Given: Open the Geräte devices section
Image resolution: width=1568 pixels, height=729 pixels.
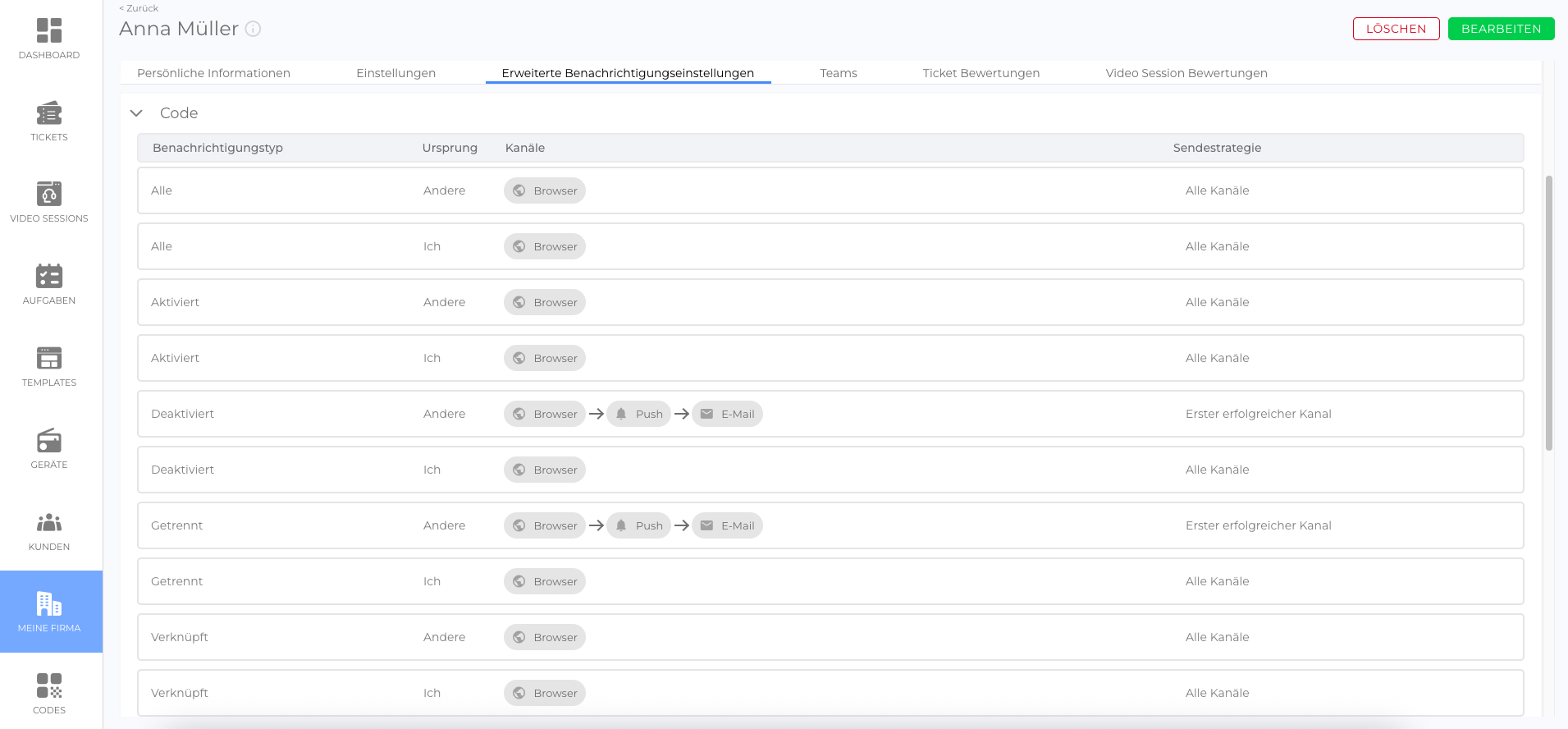Looking at the screenshot, I should coord(49,448).
